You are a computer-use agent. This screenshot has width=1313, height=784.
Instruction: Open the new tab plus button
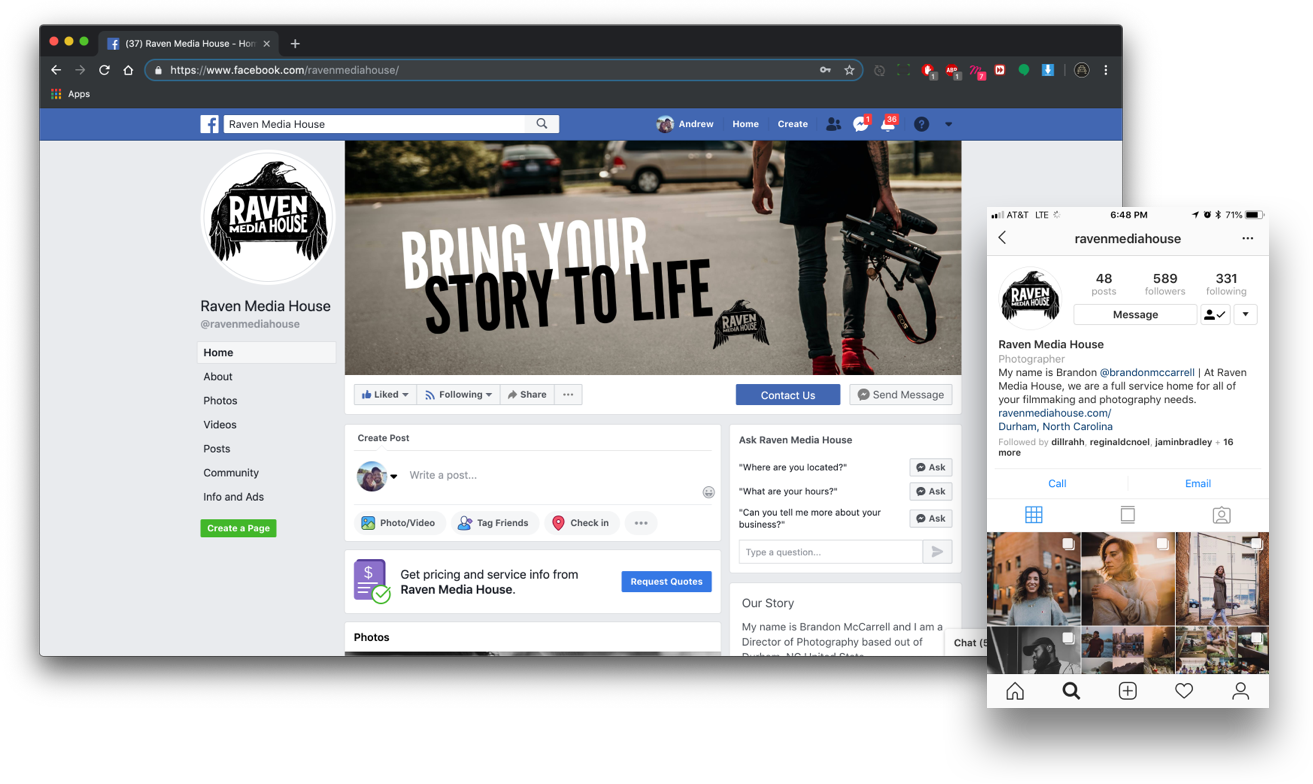click(x=295, y=44)
